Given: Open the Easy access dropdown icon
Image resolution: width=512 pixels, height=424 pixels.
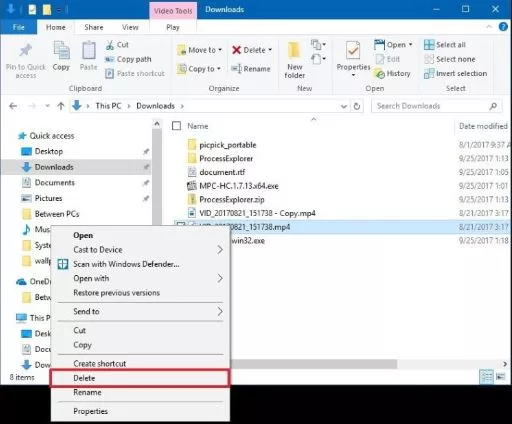Looking at the screenshot, I should [318, 60].
